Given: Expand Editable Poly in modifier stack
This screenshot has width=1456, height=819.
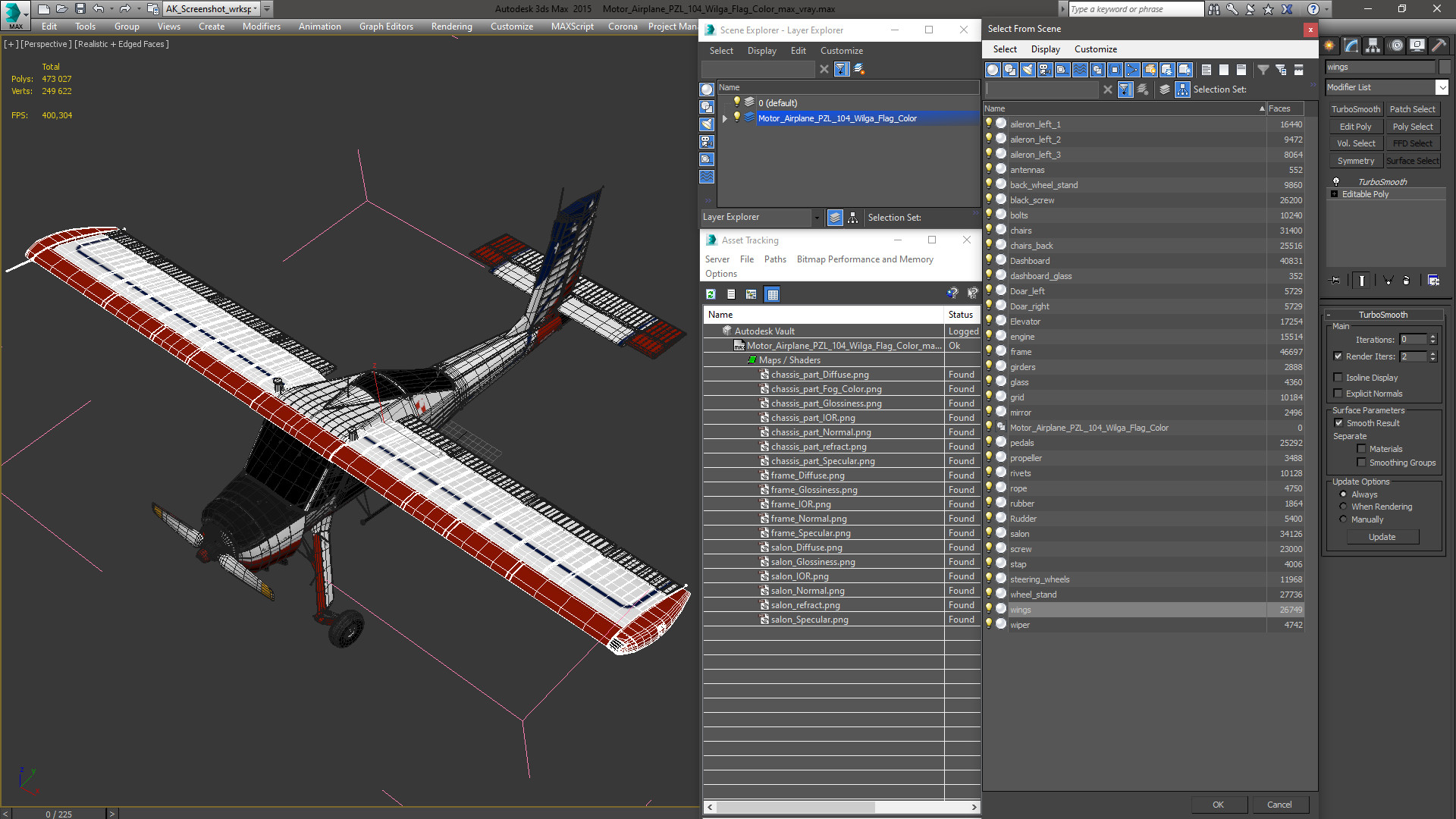Looking at the screenshot, I should [1334, 194].
